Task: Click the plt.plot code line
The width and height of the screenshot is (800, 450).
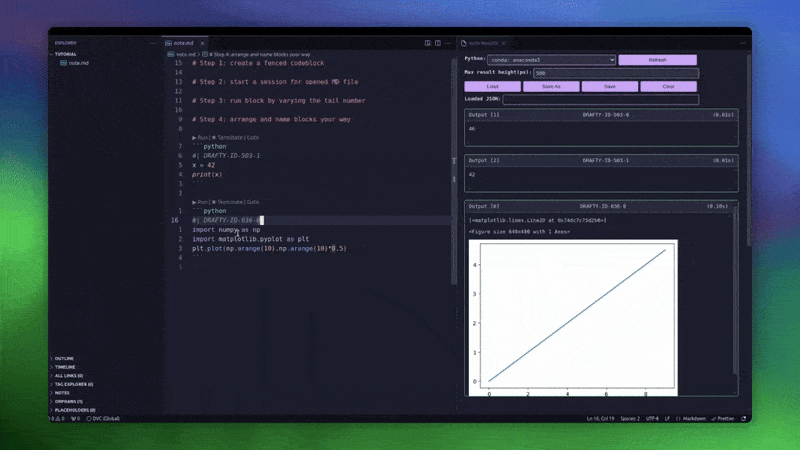Action: 269,248
